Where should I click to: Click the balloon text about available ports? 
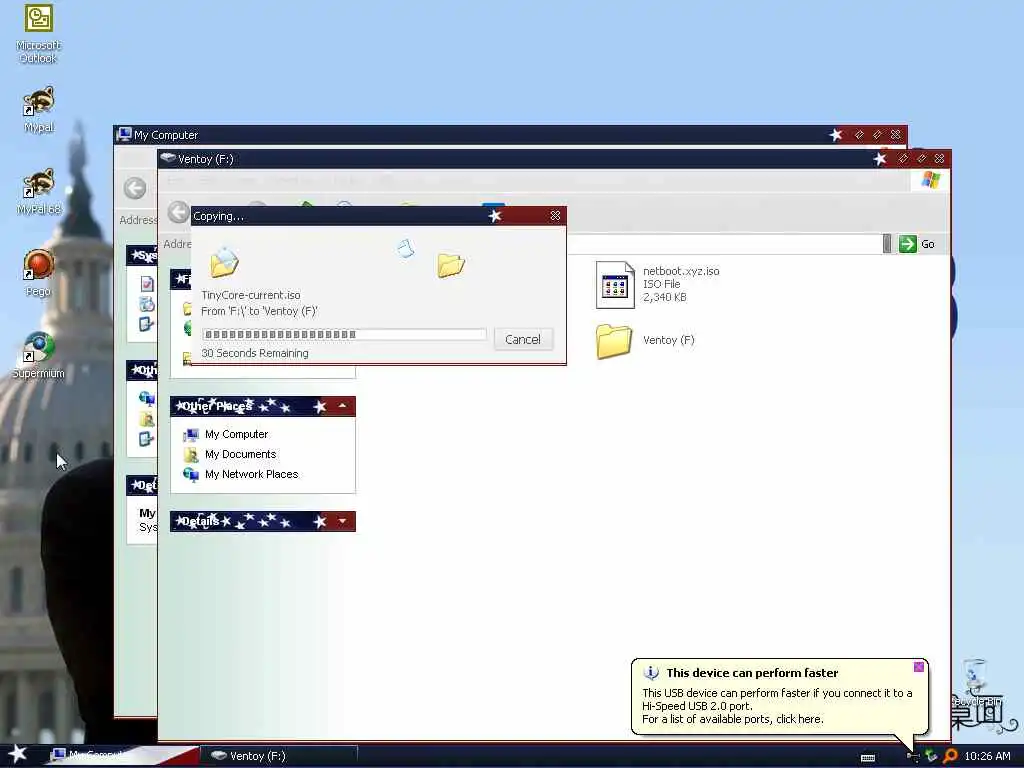pos(733,719)
